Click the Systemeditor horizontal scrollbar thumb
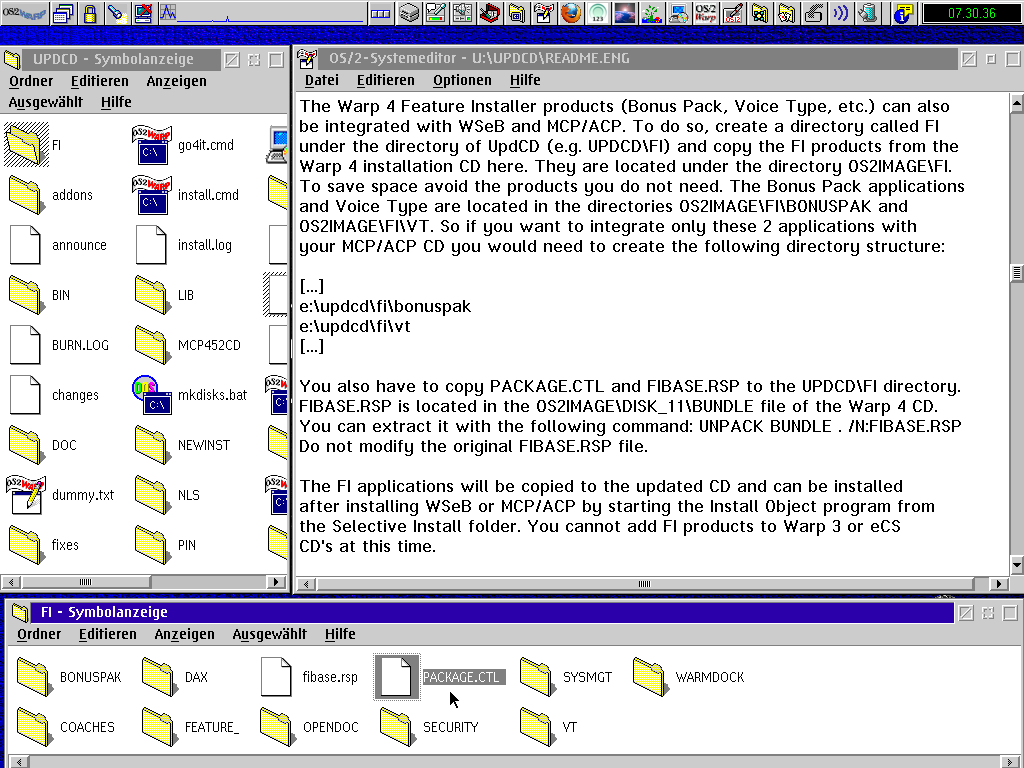 (x=644, y=584)
